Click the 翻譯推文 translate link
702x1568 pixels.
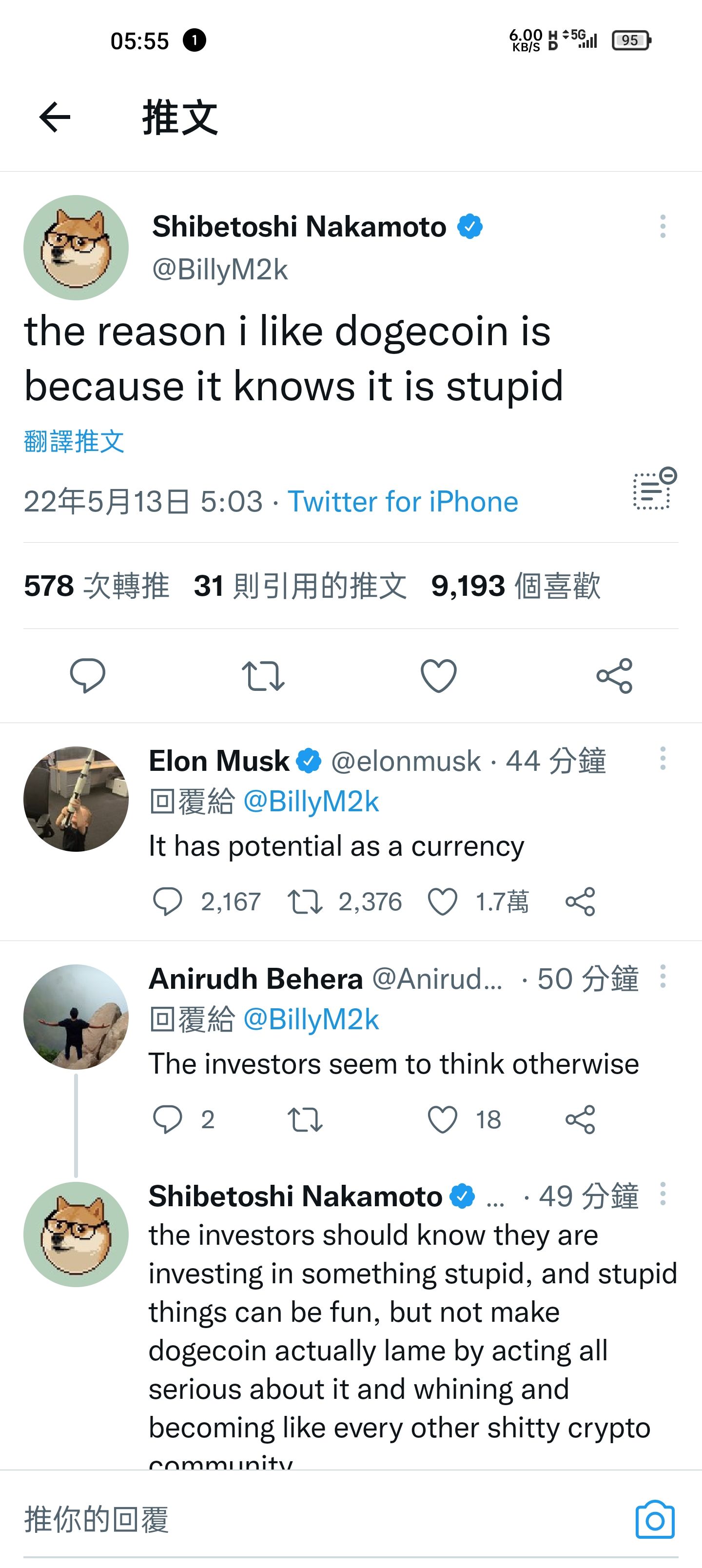point(74,441)
